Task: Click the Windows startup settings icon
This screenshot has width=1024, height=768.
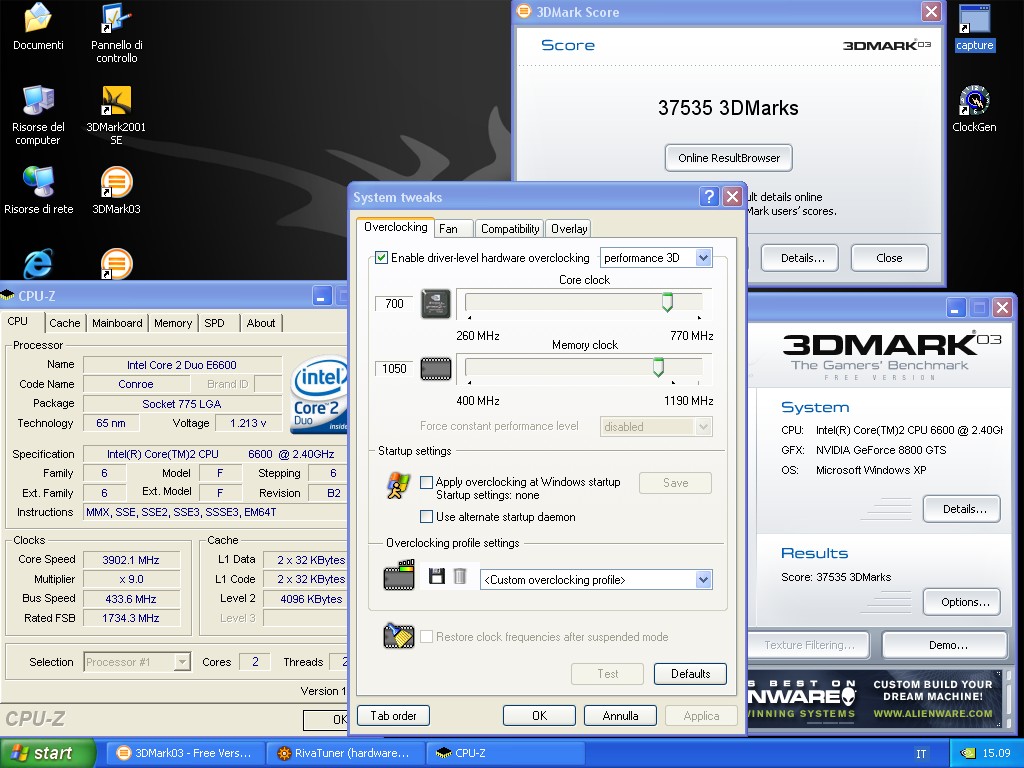Action: [398, 487]
